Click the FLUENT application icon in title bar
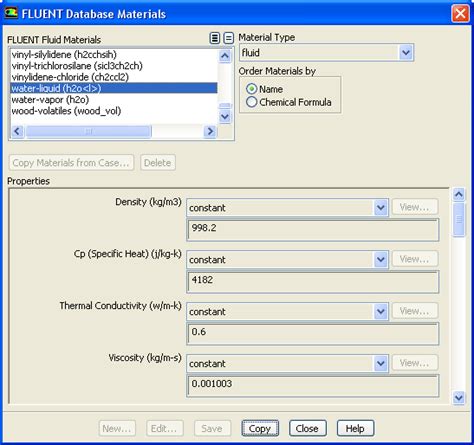 11,13
